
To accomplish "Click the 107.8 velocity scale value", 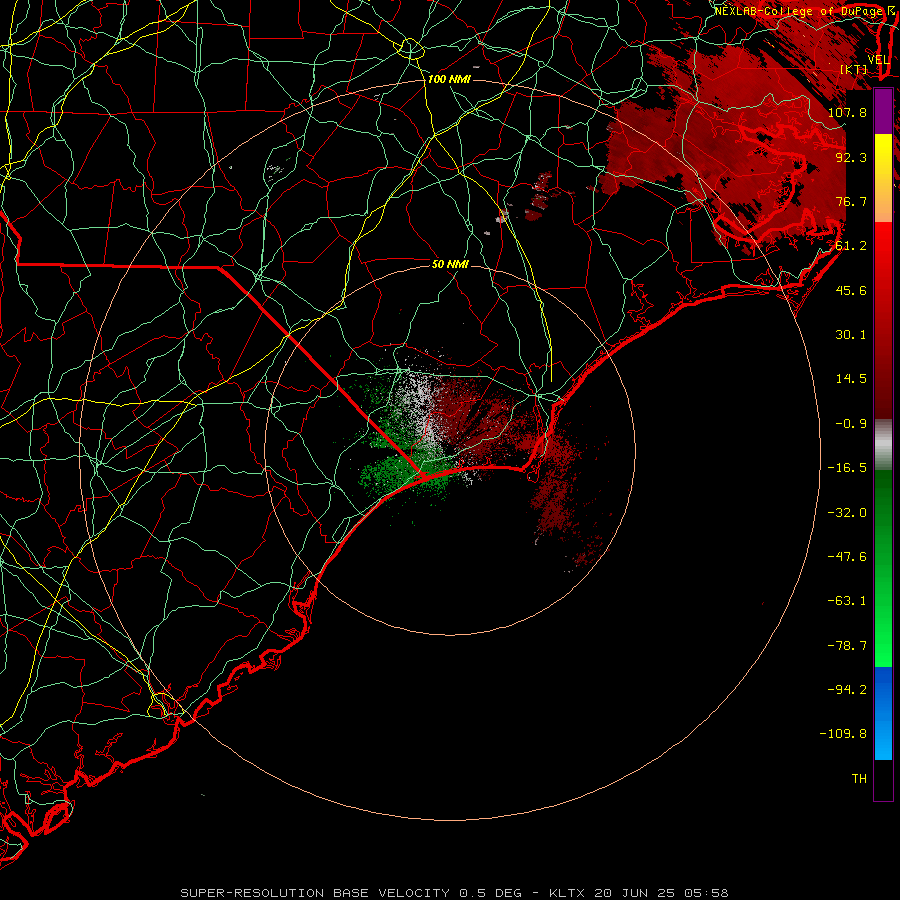I will (x=847, y=112).
